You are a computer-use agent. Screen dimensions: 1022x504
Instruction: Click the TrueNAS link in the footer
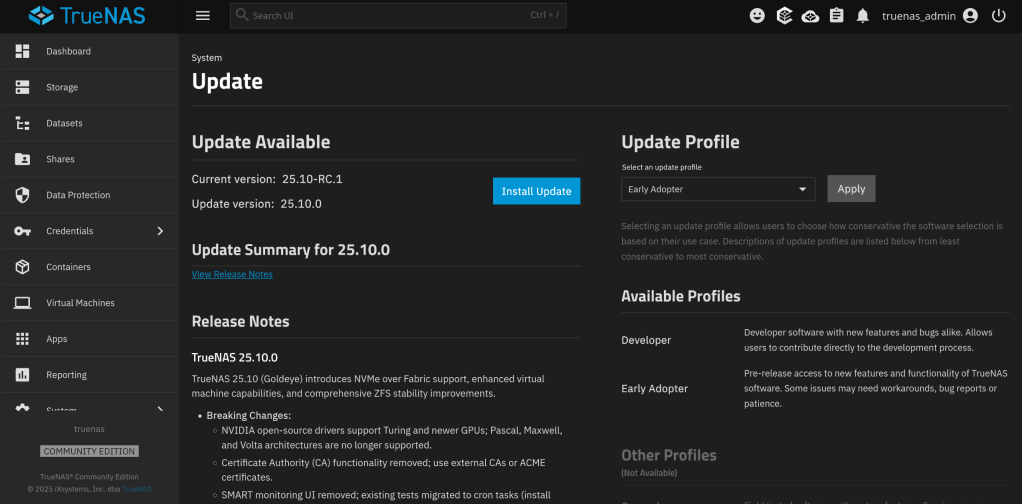[x=137, y=489]
